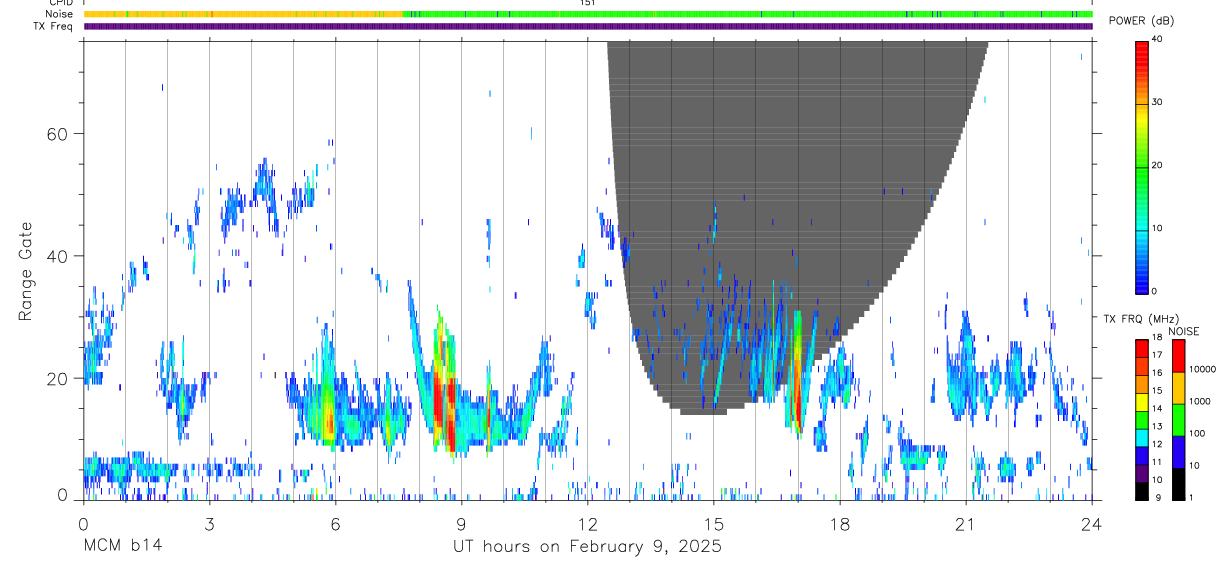Click hour tick '15' on UT axis
The height and width of the screenshot is (567, 1228).
[x=713, y=524]
